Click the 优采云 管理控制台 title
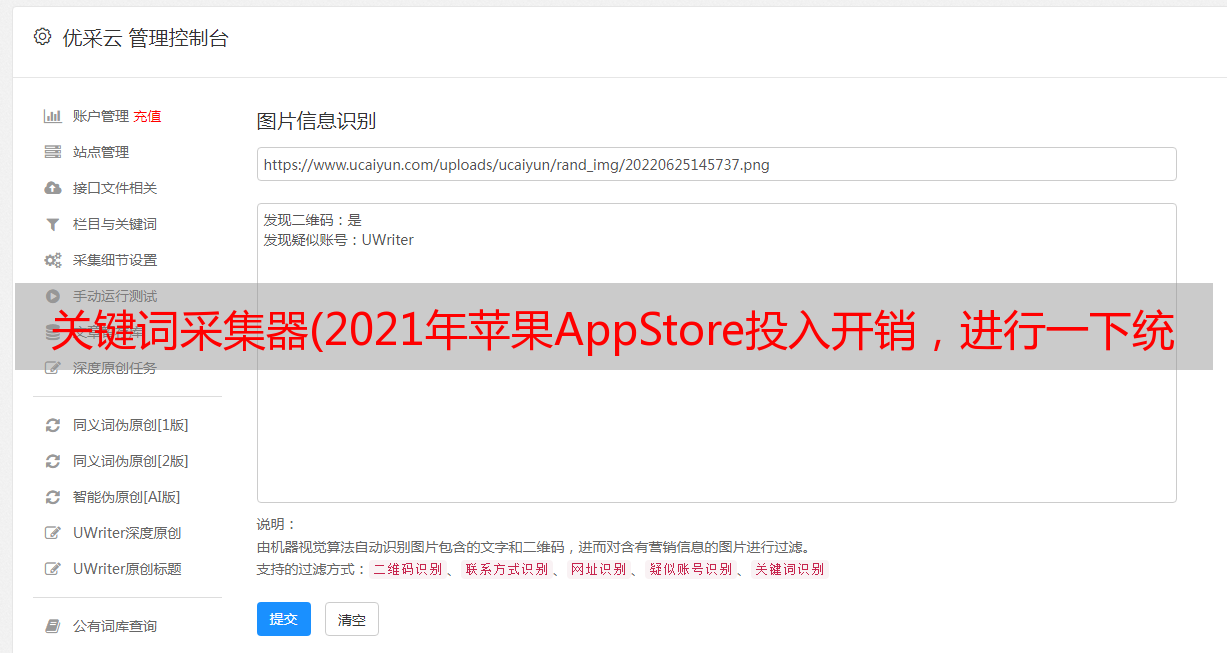The width and height of the screenshot is (1227, 653). tap(145, 38)
